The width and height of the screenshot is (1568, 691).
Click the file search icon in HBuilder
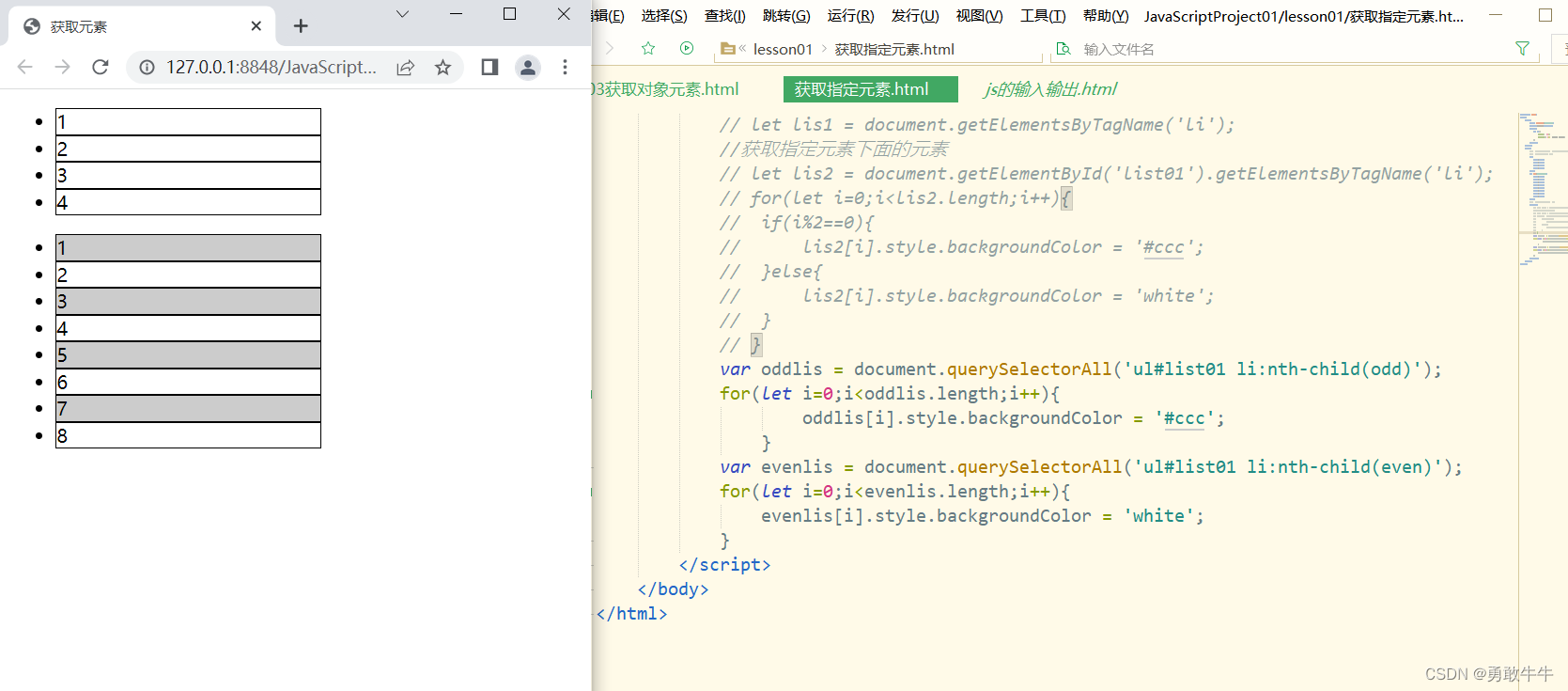click(1063, 49)
